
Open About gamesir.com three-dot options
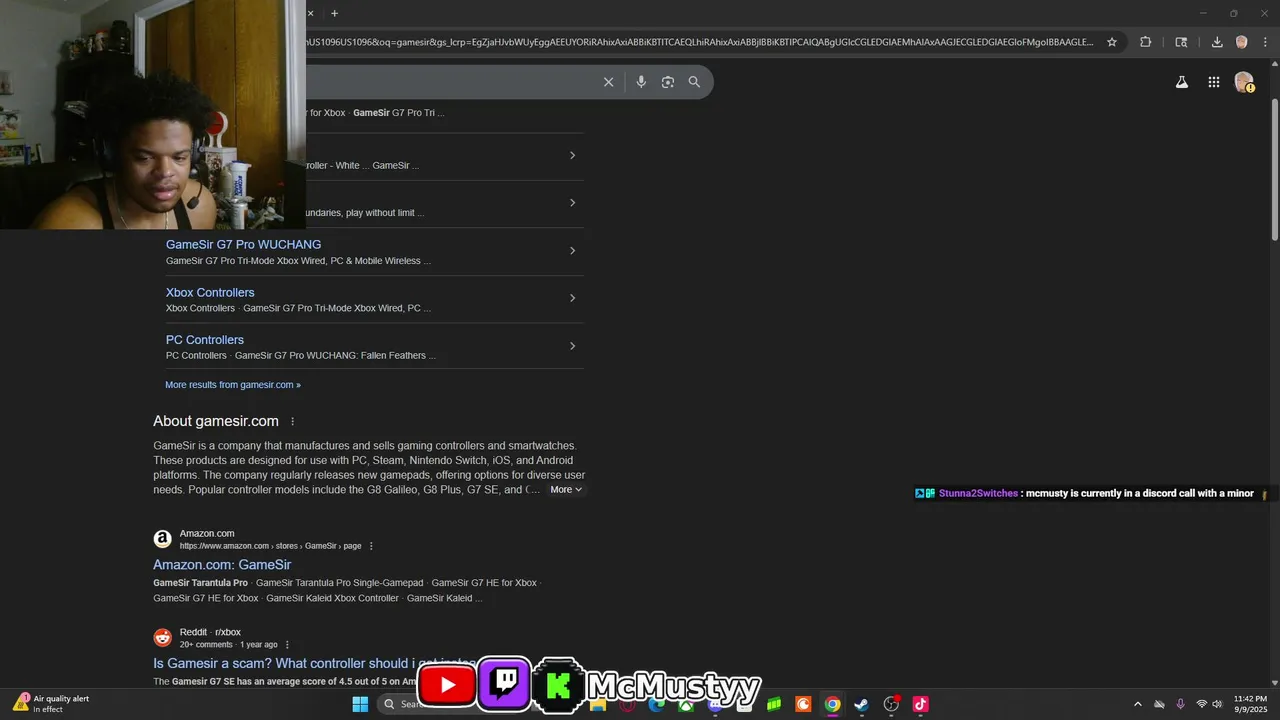292,421
